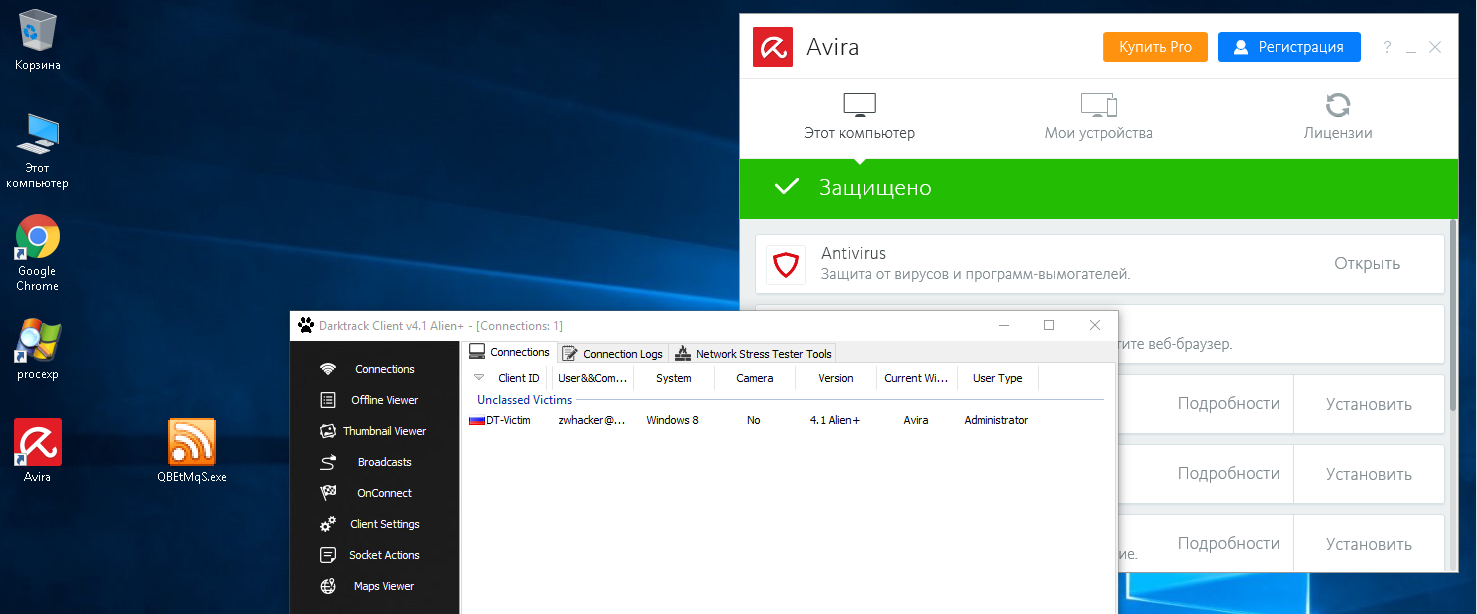Select Этот компьютер desktop icon
The height and width of the screenshot is (614, 1477).
tap(37, 151)
